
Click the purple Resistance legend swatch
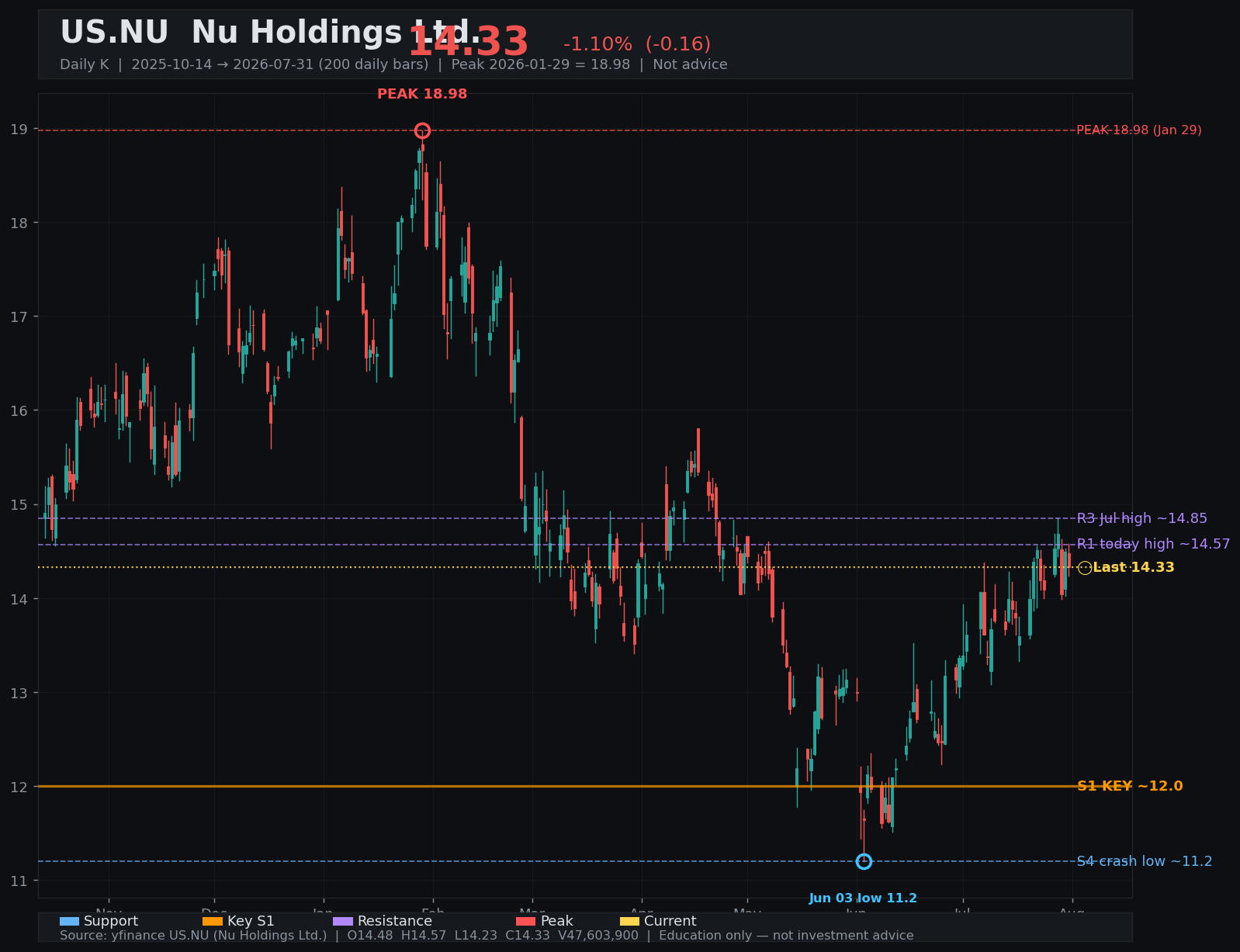[343, 921]
